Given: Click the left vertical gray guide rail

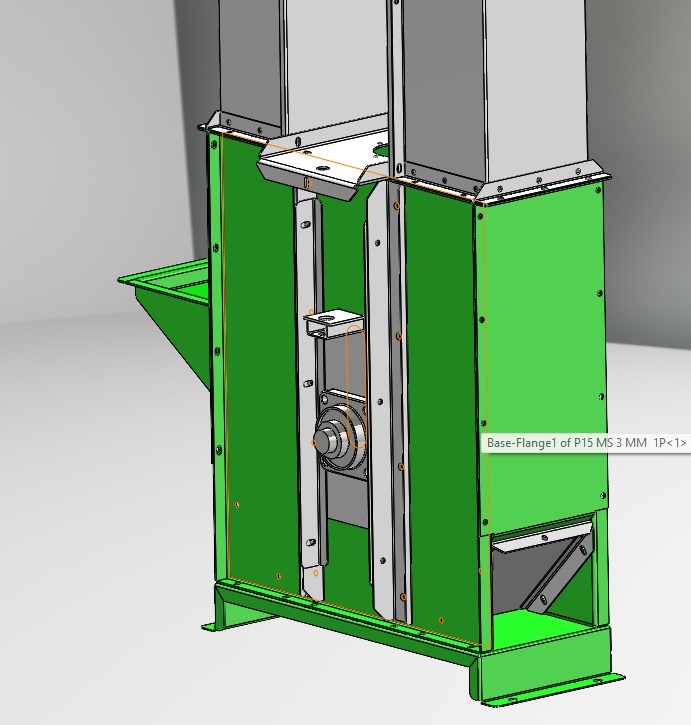Looking at the screenshot, I should coord(308,400).
